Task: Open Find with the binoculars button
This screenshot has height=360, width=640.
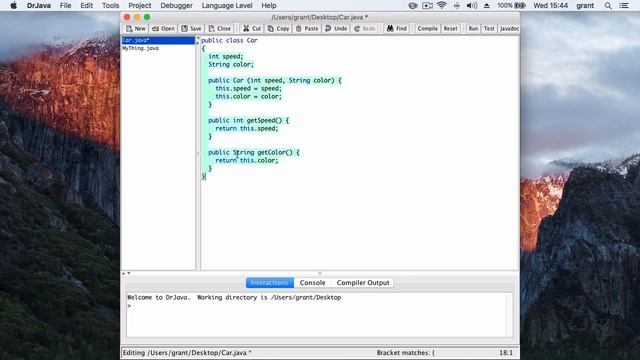Action: [397, 29]
